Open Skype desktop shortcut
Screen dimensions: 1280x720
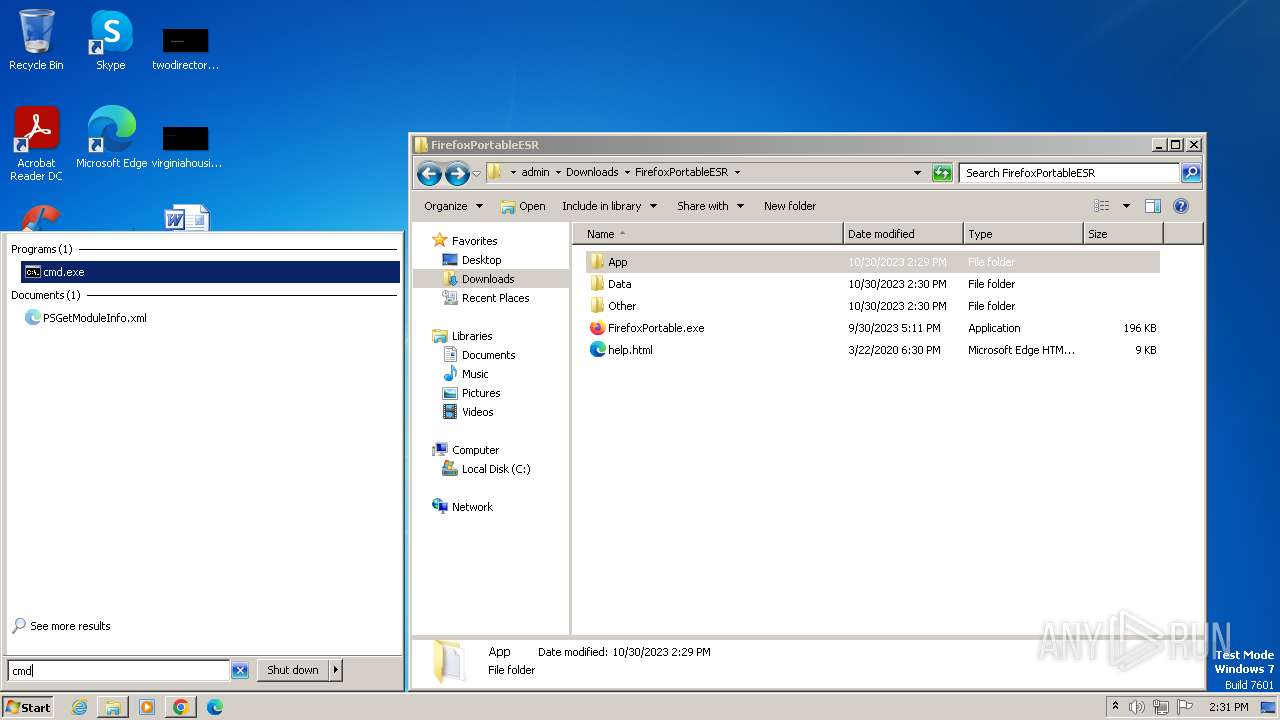[110, 40]
